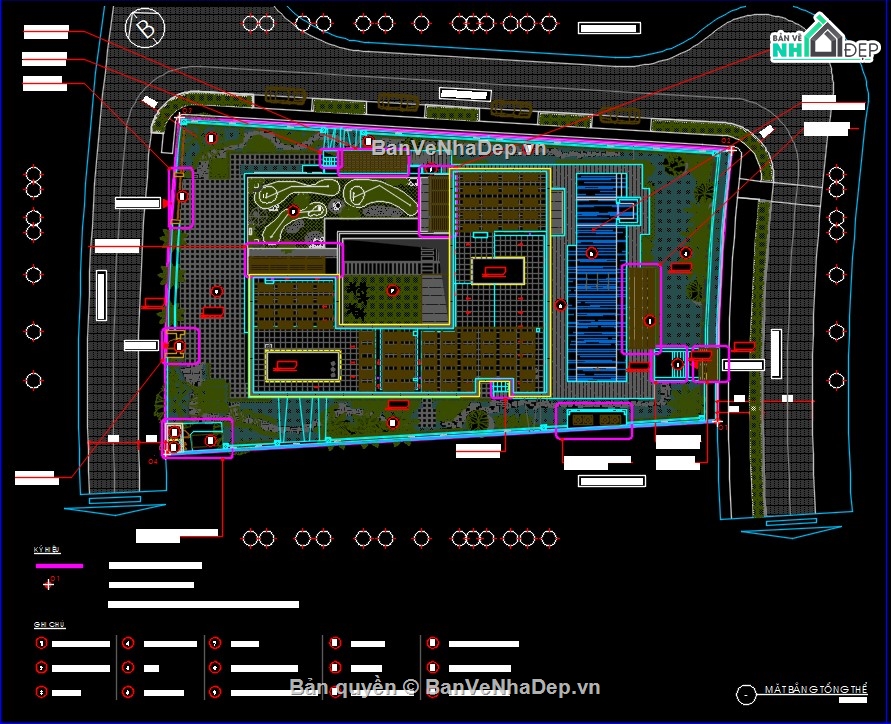Click the MẶT BẰNG TỔNG THỂ drawing title
The height and width of the screenshot is (724, 891).
(815, 691)
